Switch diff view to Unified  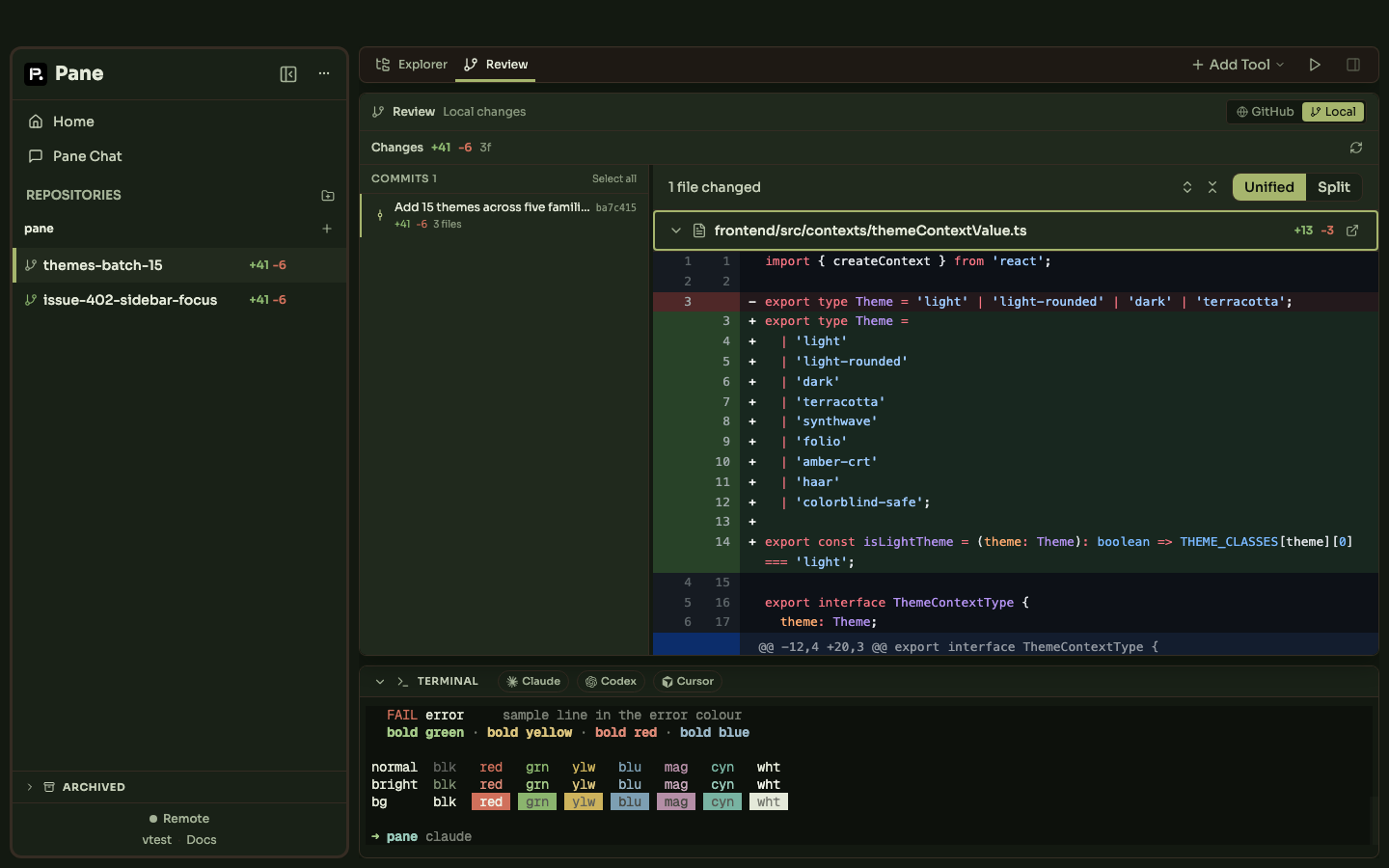click(1269, 187)
